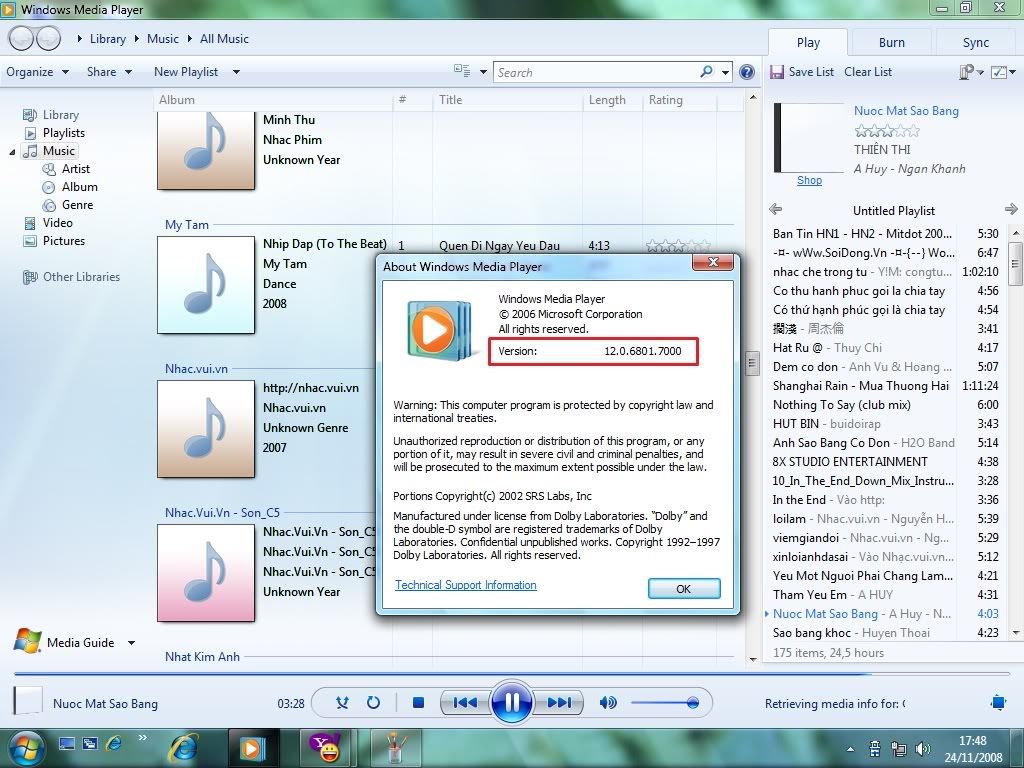
Task: Open the Organize menu
Action: (37, 72)
